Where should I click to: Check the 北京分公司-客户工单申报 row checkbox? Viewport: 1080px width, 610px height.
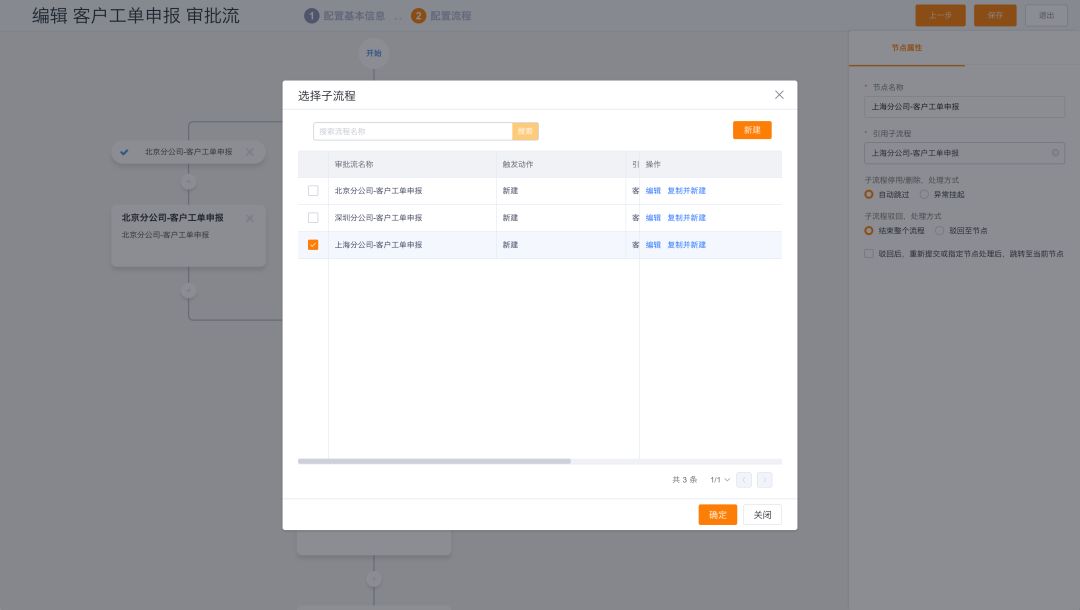(313, 191)
